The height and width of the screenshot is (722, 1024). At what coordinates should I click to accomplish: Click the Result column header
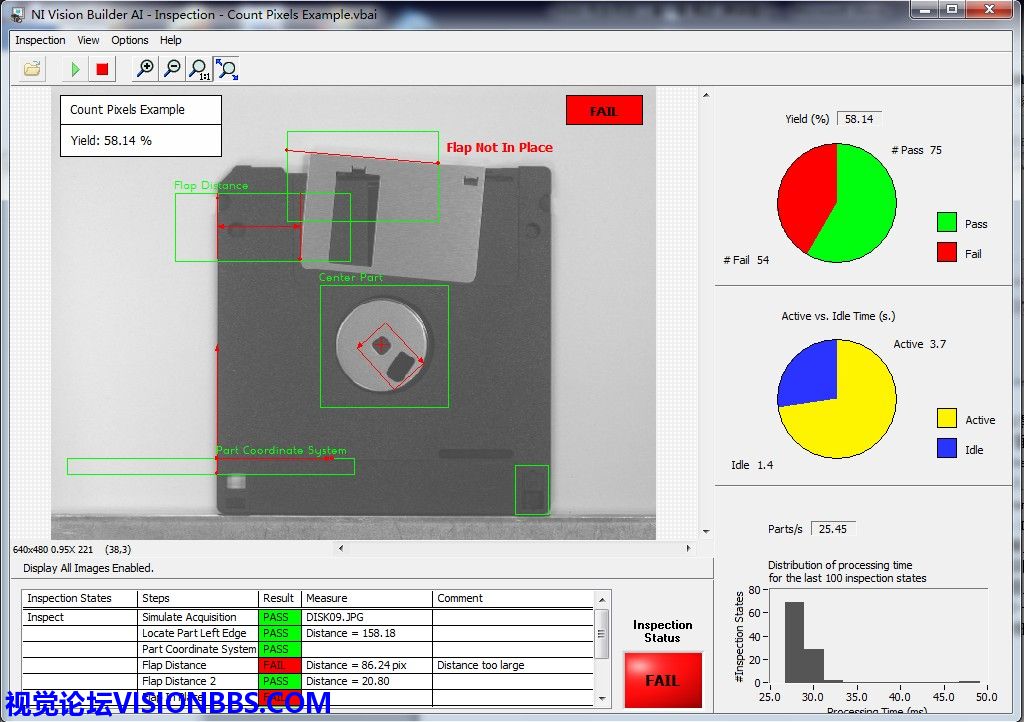coord(280,598)
